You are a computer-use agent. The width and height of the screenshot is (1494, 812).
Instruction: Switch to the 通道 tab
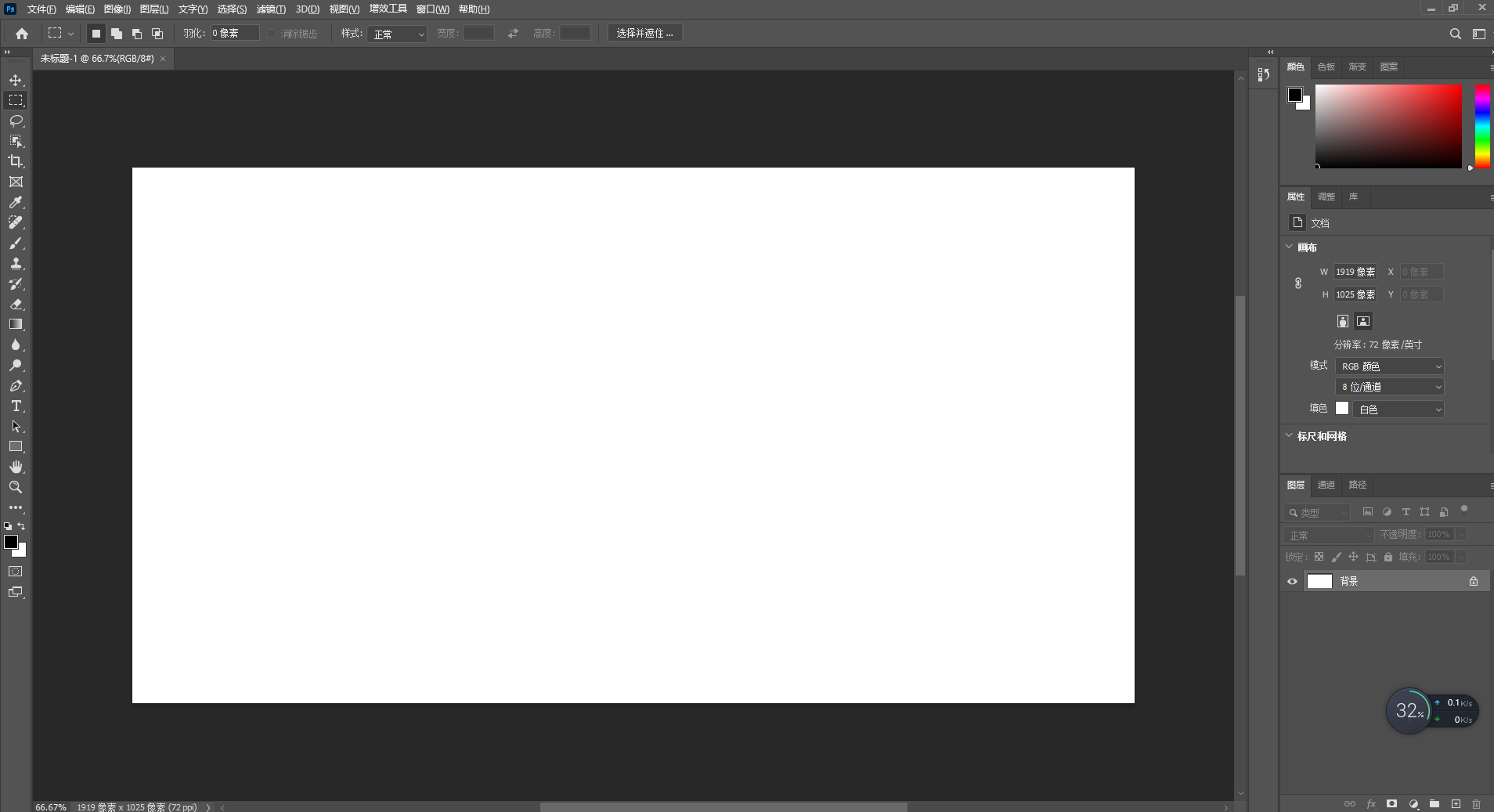click(x=1326, y=485)
